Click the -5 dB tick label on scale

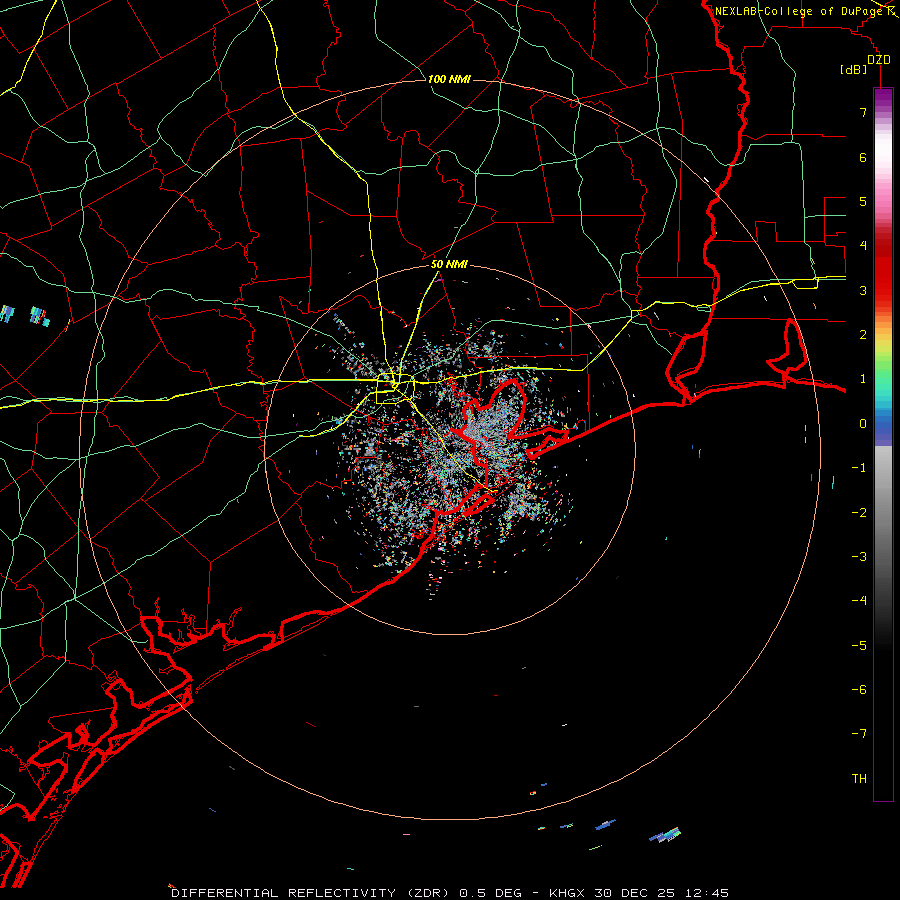859,646
